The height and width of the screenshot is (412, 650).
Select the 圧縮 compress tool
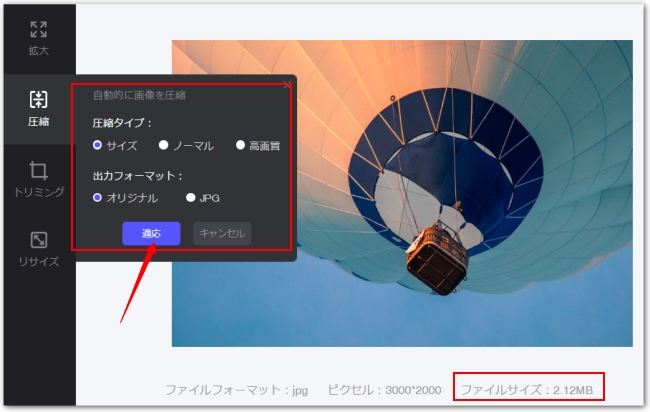coord(39,109)
